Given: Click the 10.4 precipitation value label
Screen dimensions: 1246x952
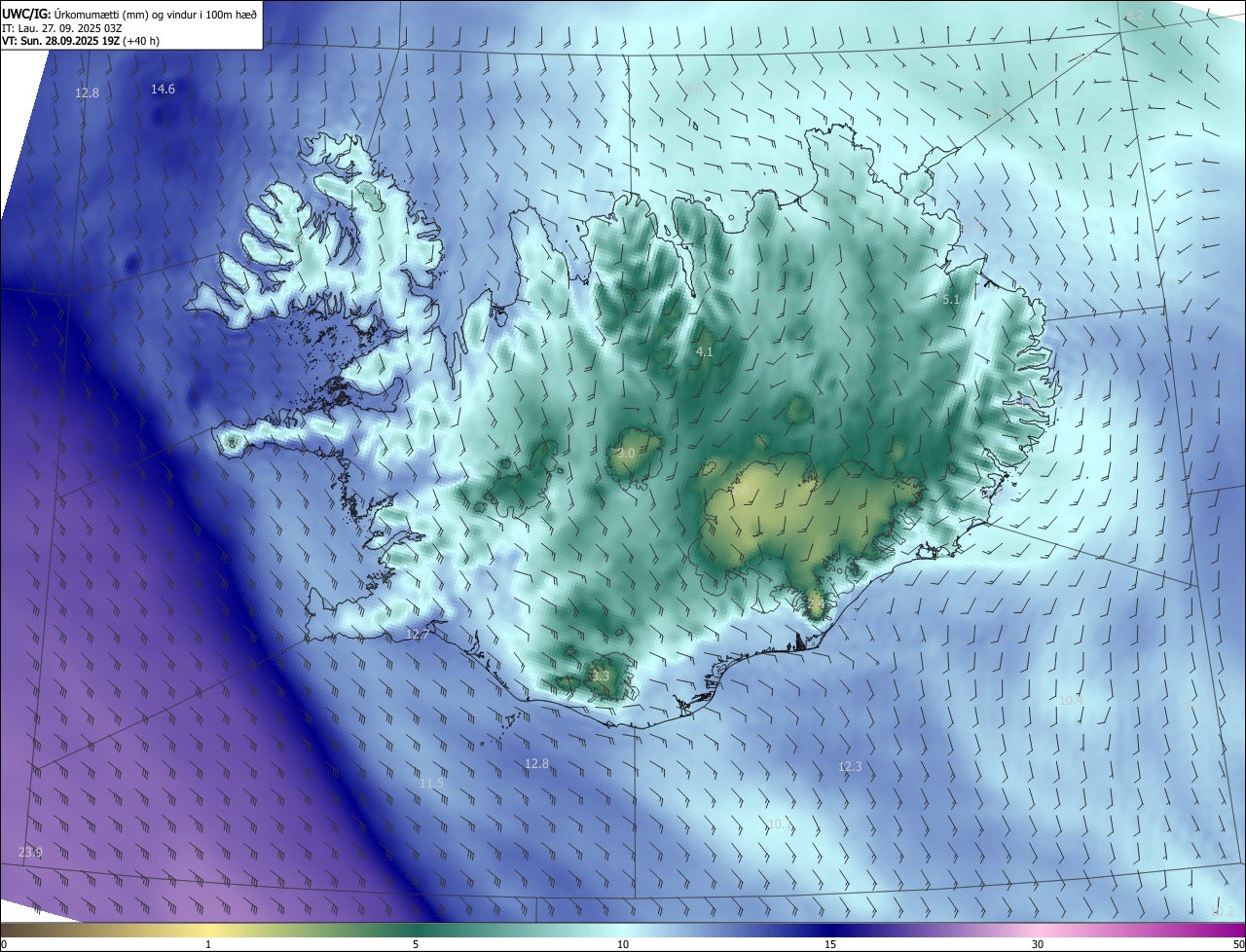Looking at the screenshot, I should (x=1071, y=701).
